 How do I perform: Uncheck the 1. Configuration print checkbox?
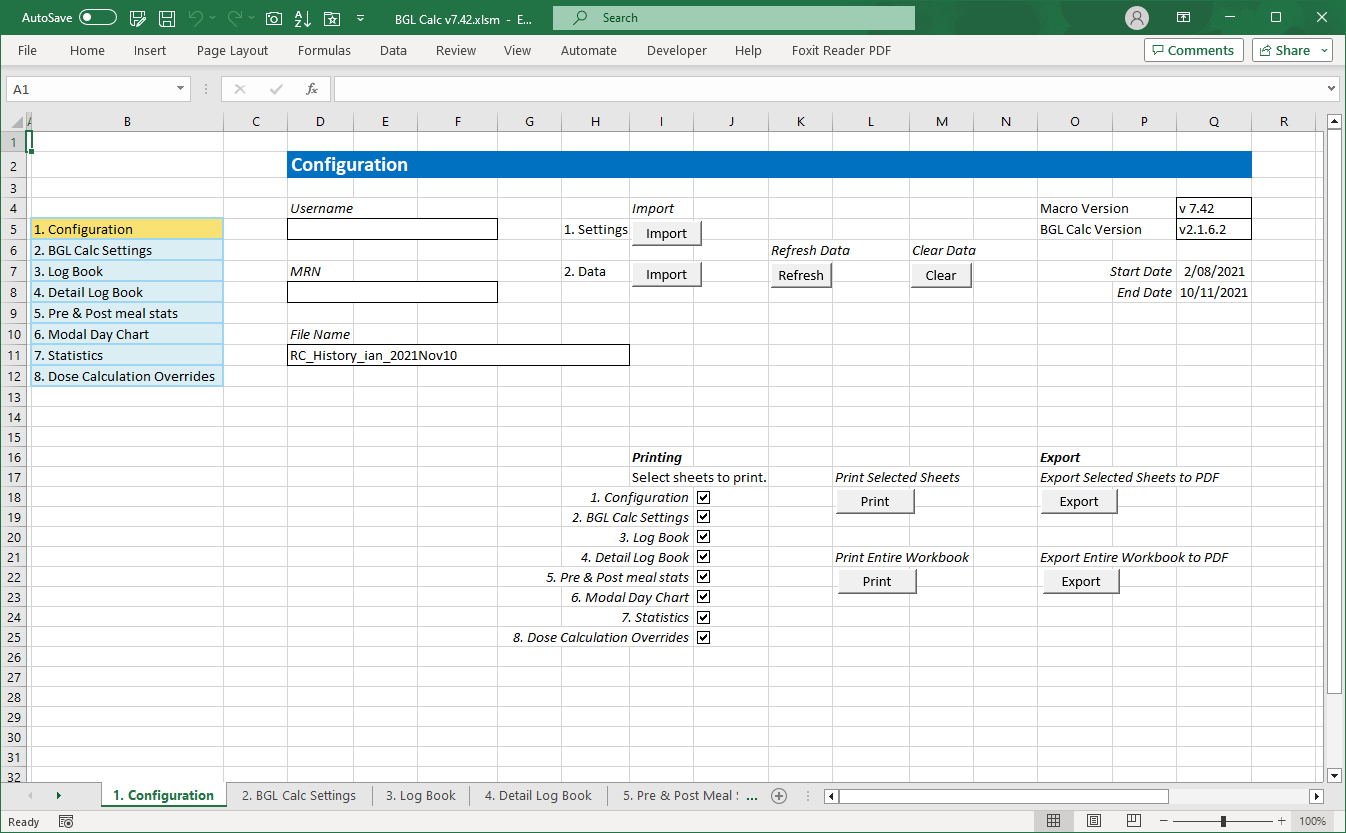[x=703, y=497]
